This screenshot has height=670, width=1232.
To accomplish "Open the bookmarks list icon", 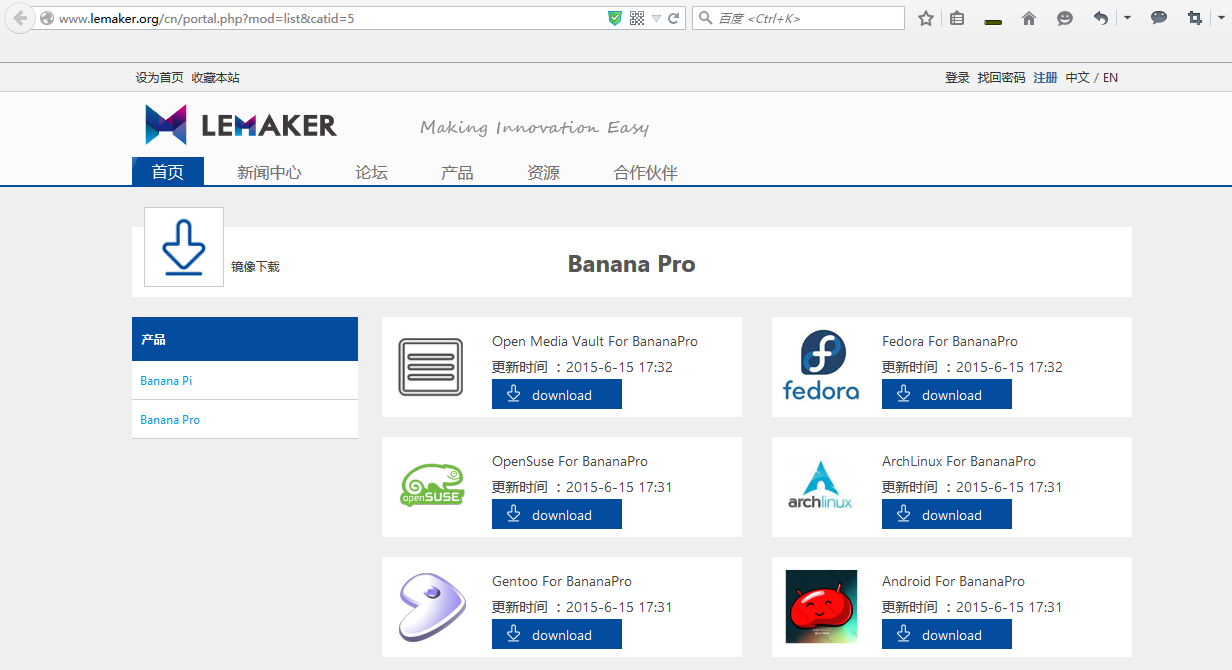I will tap(957, 18).
